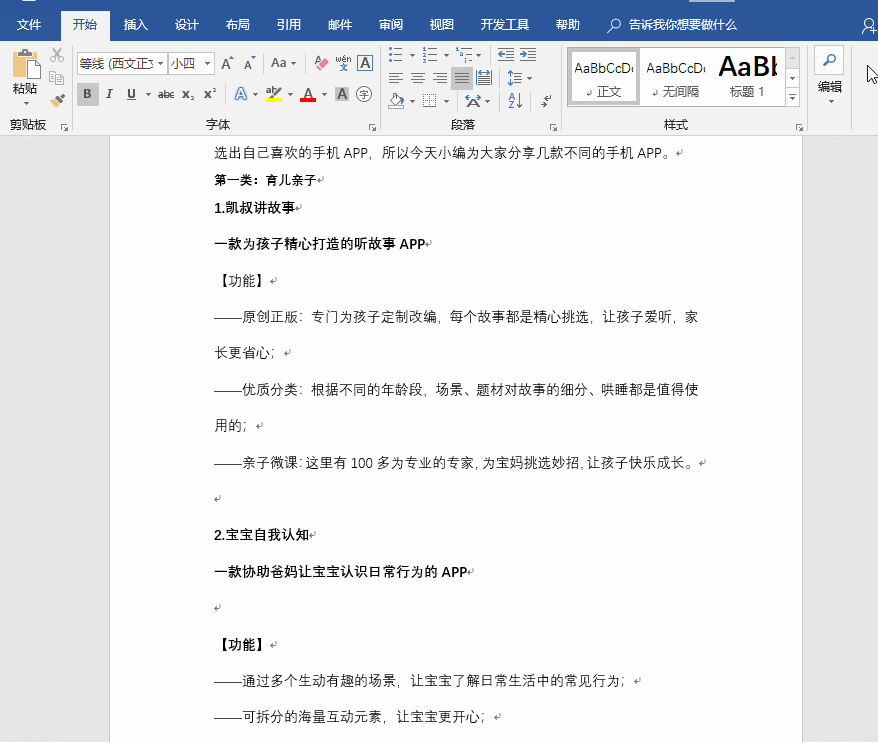Select the Format Painter icon
Viewport: 878px width, 742px height.
click(x=57, y=98)
